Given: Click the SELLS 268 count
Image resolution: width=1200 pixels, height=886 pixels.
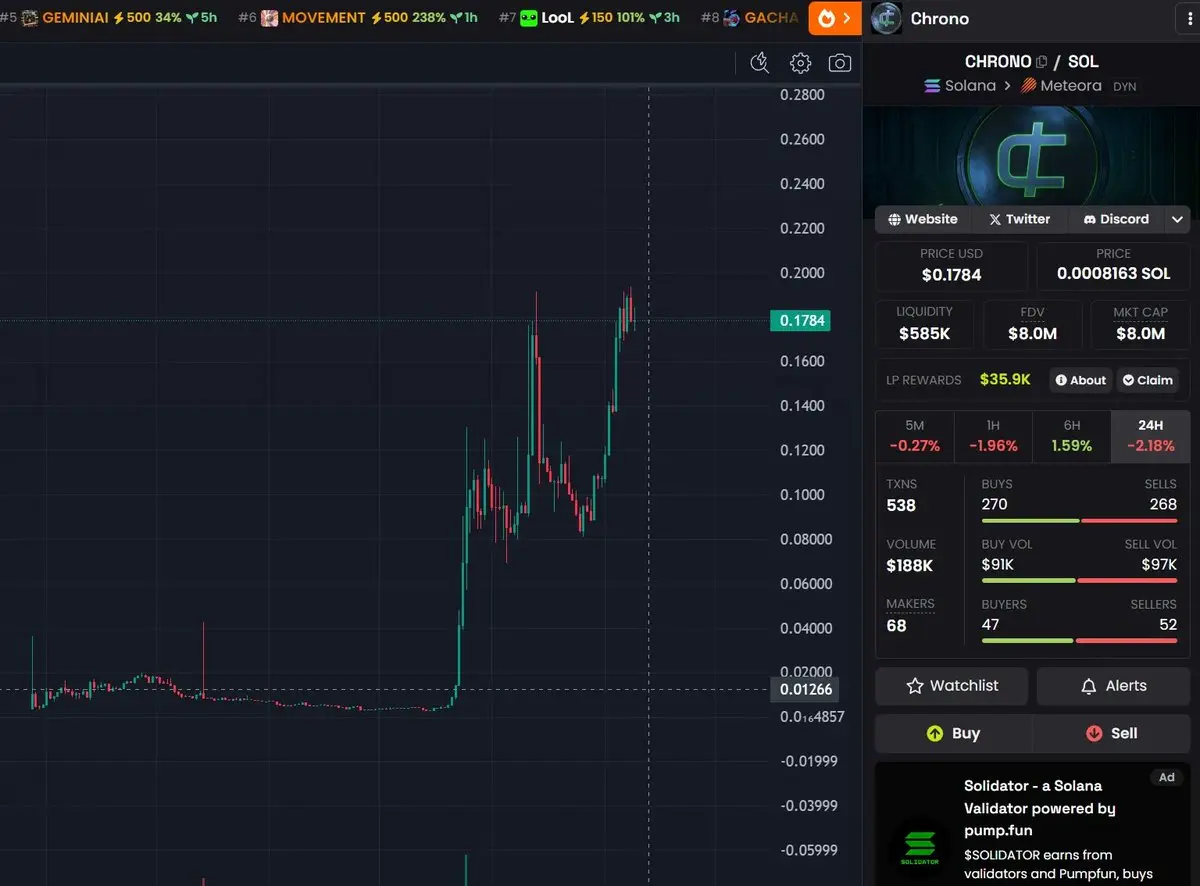Looking at the screenshot, I should (x=1163, y=504).
